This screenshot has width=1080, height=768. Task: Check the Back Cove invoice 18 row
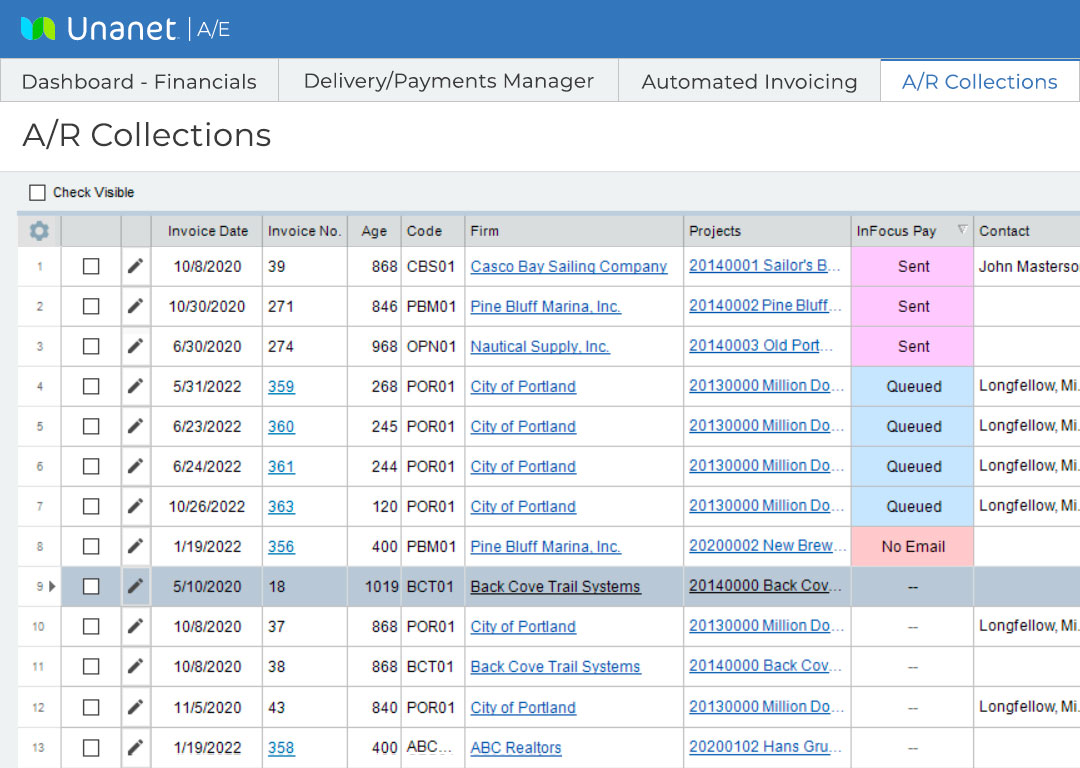click(x=91, y=586)
